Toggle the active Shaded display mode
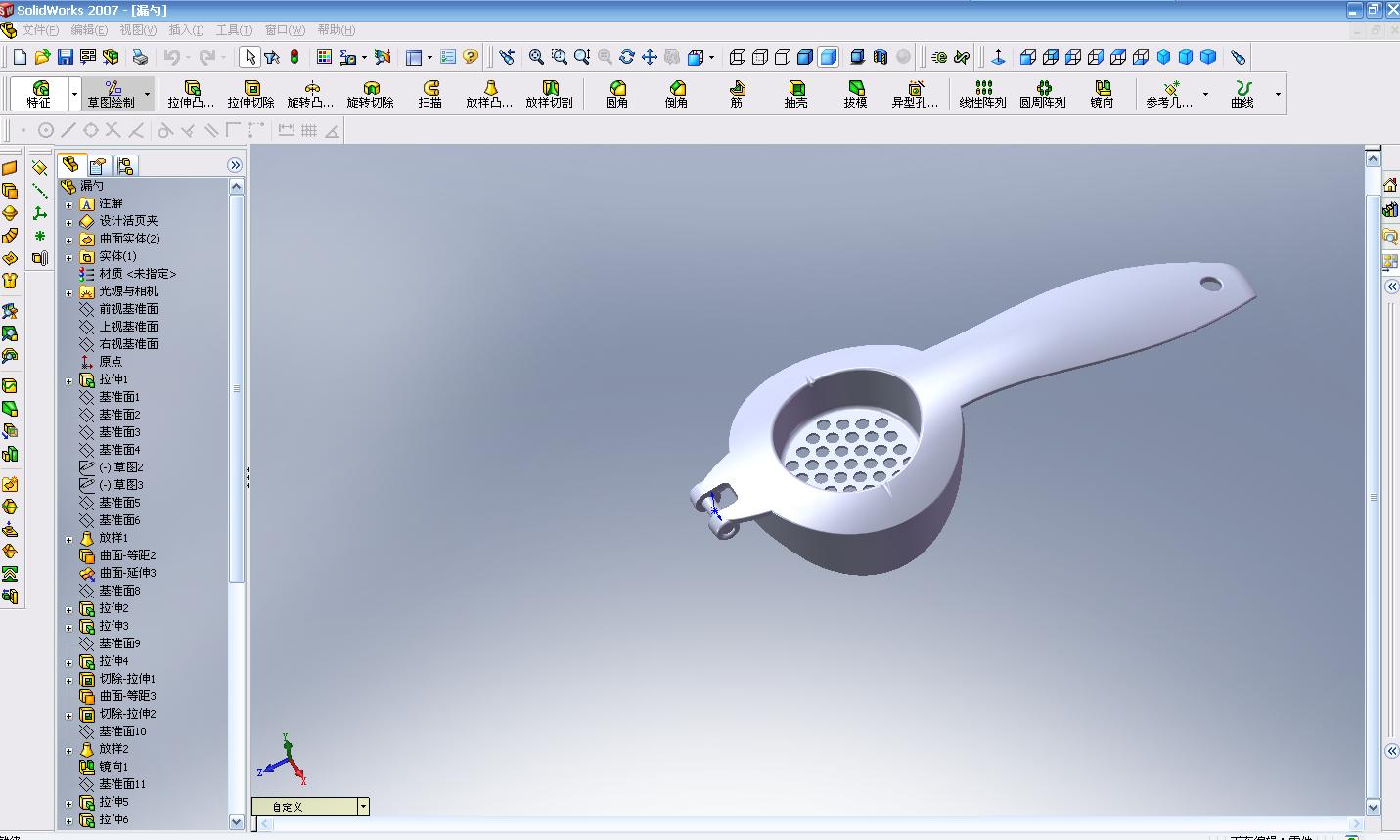Image resolution: width=1400 pixels, height=840 pixels. pos(828,57)
